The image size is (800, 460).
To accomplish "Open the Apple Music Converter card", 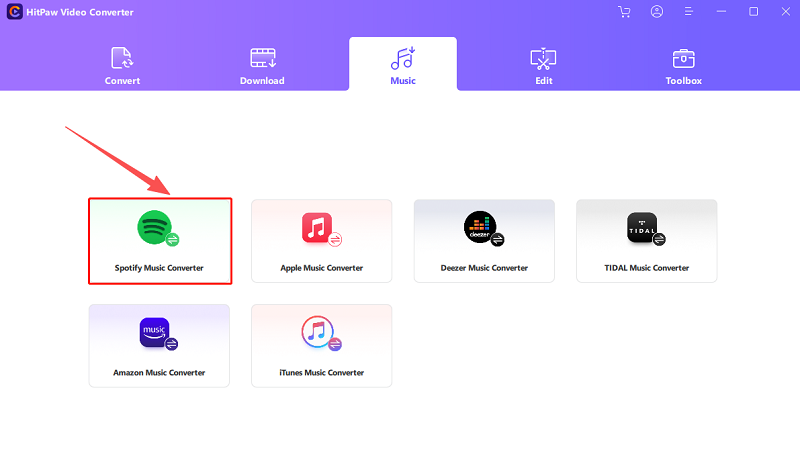I will (x=321, y=241).
